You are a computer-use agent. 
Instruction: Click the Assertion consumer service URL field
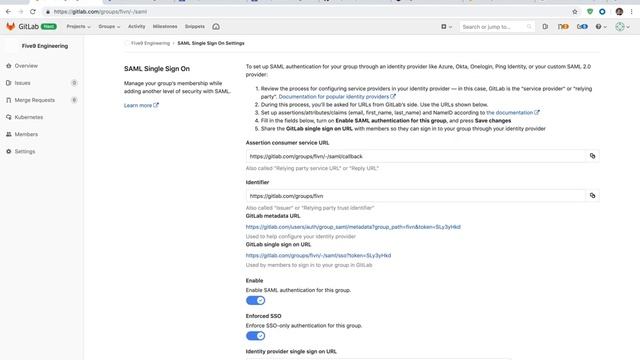[416, 156]
